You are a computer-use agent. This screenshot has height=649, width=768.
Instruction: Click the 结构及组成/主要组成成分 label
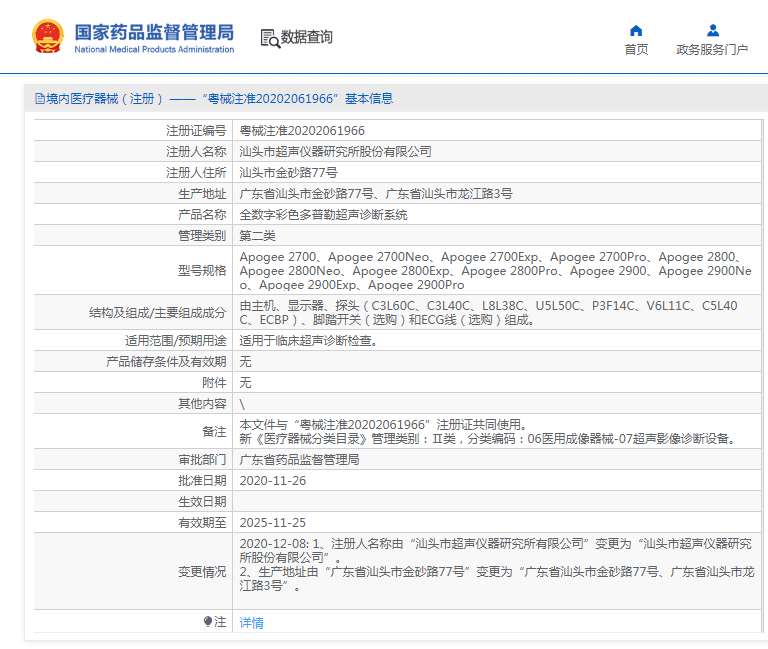[x=157, y=313]
